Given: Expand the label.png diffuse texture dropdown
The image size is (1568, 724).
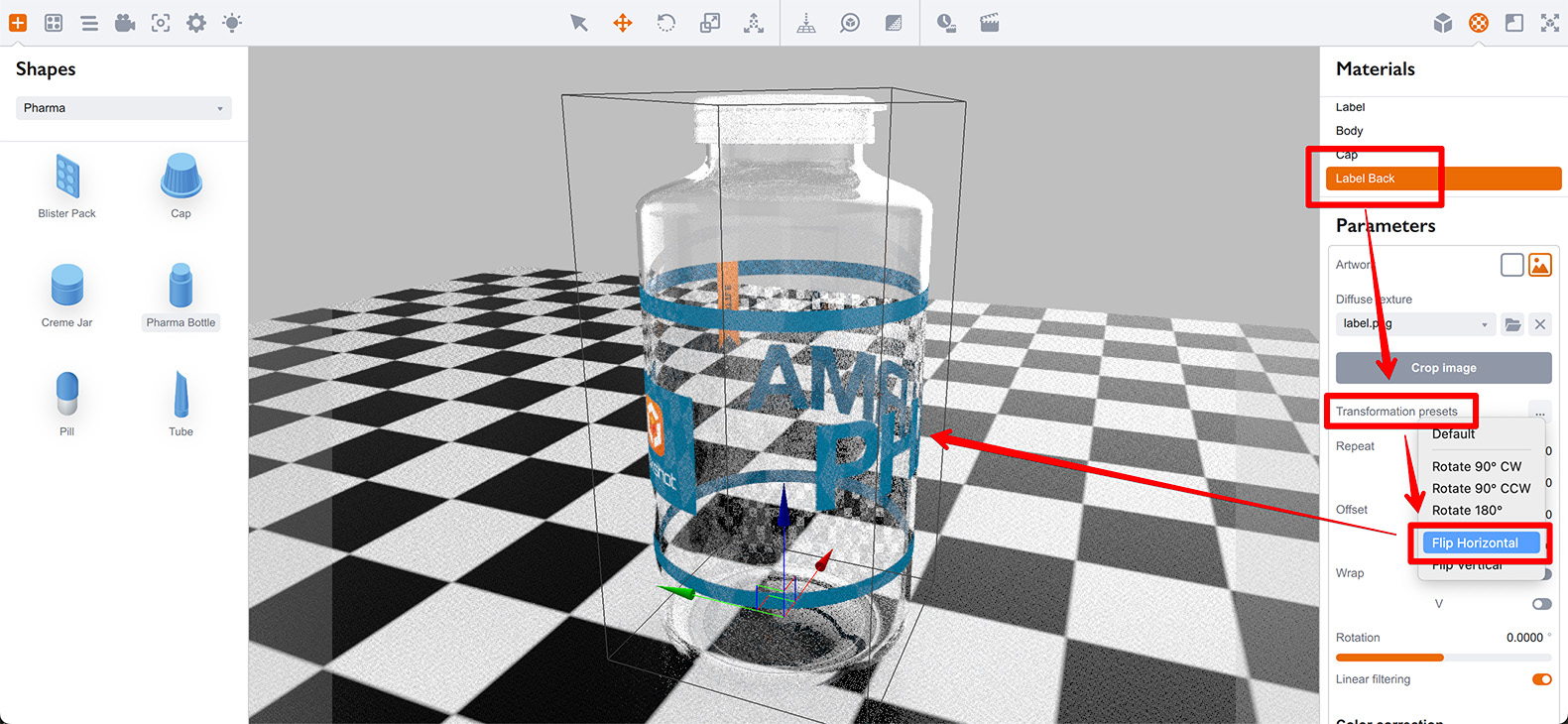Looking at the screenshot, I should [1415, 324].
